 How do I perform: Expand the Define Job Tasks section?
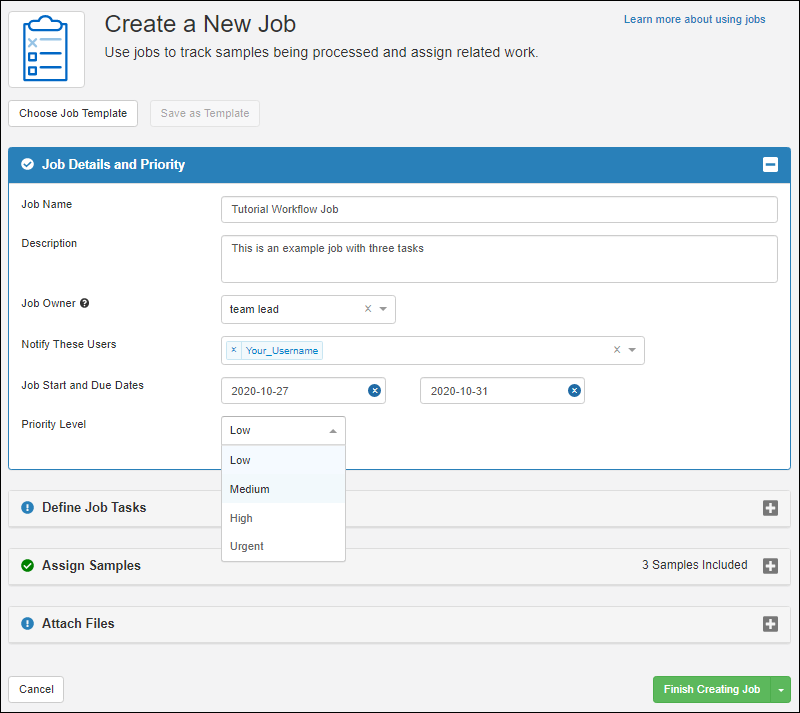pos(770,508)
